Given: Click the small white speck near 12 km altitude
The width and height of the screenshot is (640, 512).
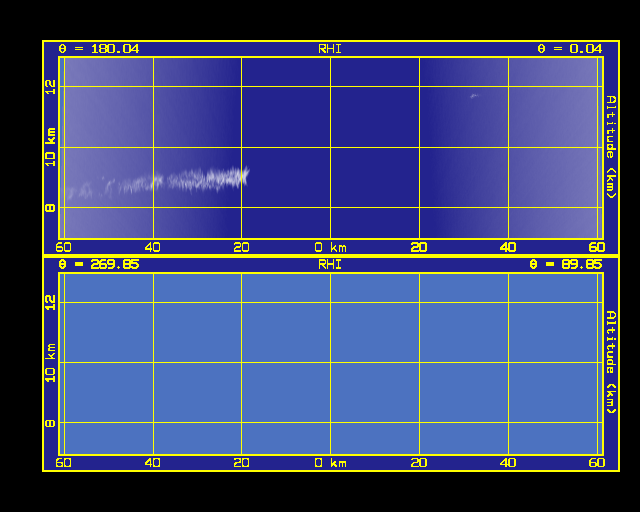Looking at the screenshot, I should pyautogui.click(x=474, y=96).
